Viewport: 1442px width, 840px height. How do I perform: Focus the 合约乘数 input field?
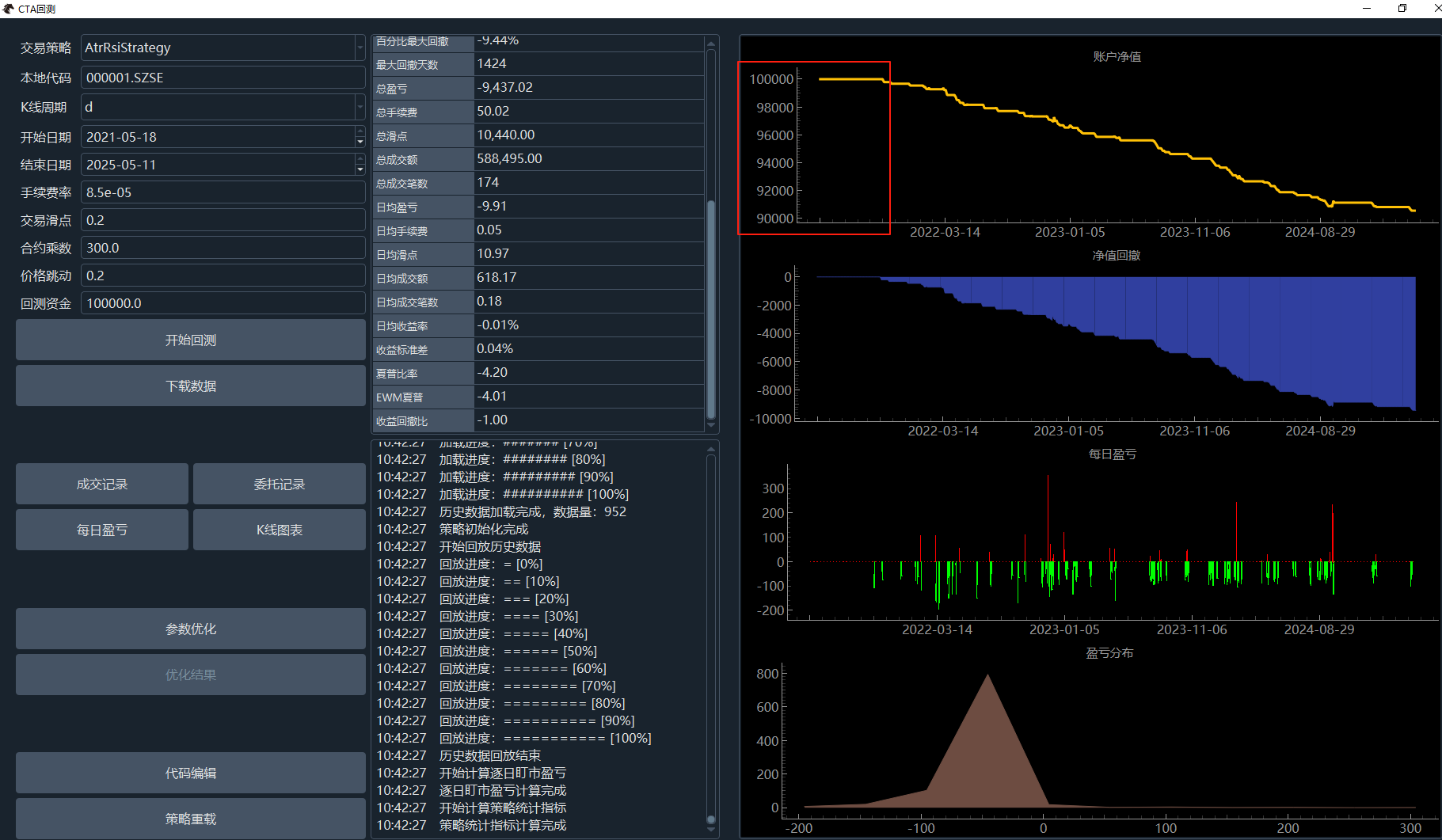tap(223, 248)
